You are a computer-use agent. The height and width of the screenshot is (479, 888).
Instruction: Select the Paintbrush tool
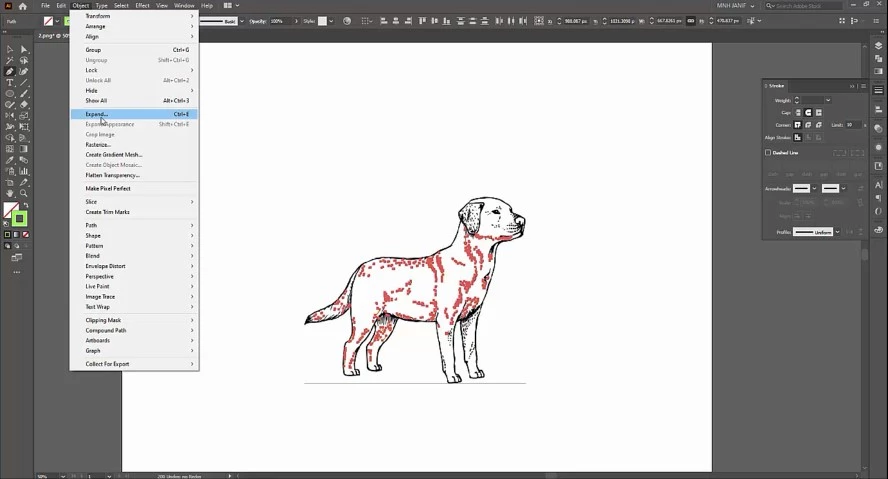pyautogui.click(x=24, y=94)
